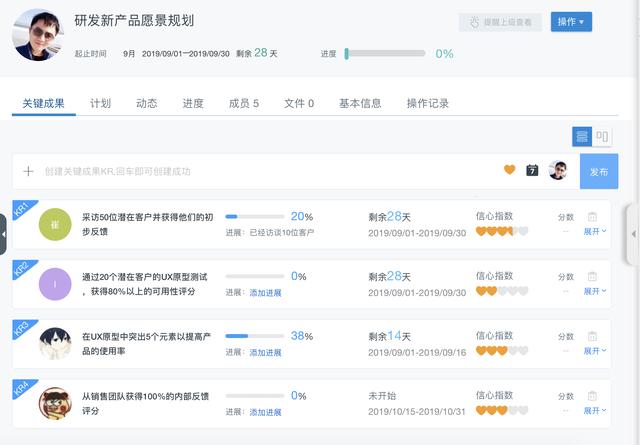Screen dimensions: 640x445
Task: Open KR2 title 通过20个潜在客户的UX原型测试
Action: coord(145,284)
